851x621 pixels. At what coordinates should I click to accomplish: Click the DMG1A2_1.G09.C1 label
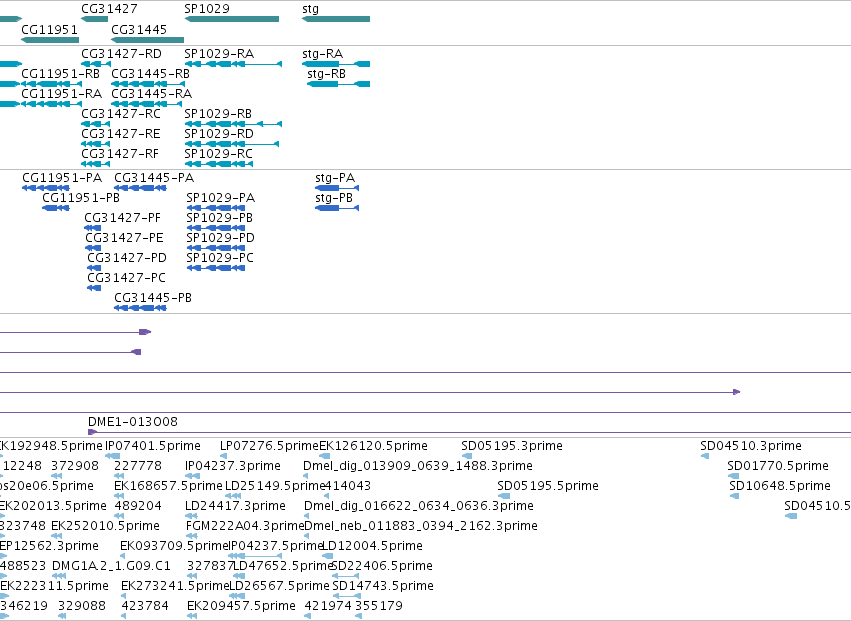pyautogui.click(x=111, y=566)
